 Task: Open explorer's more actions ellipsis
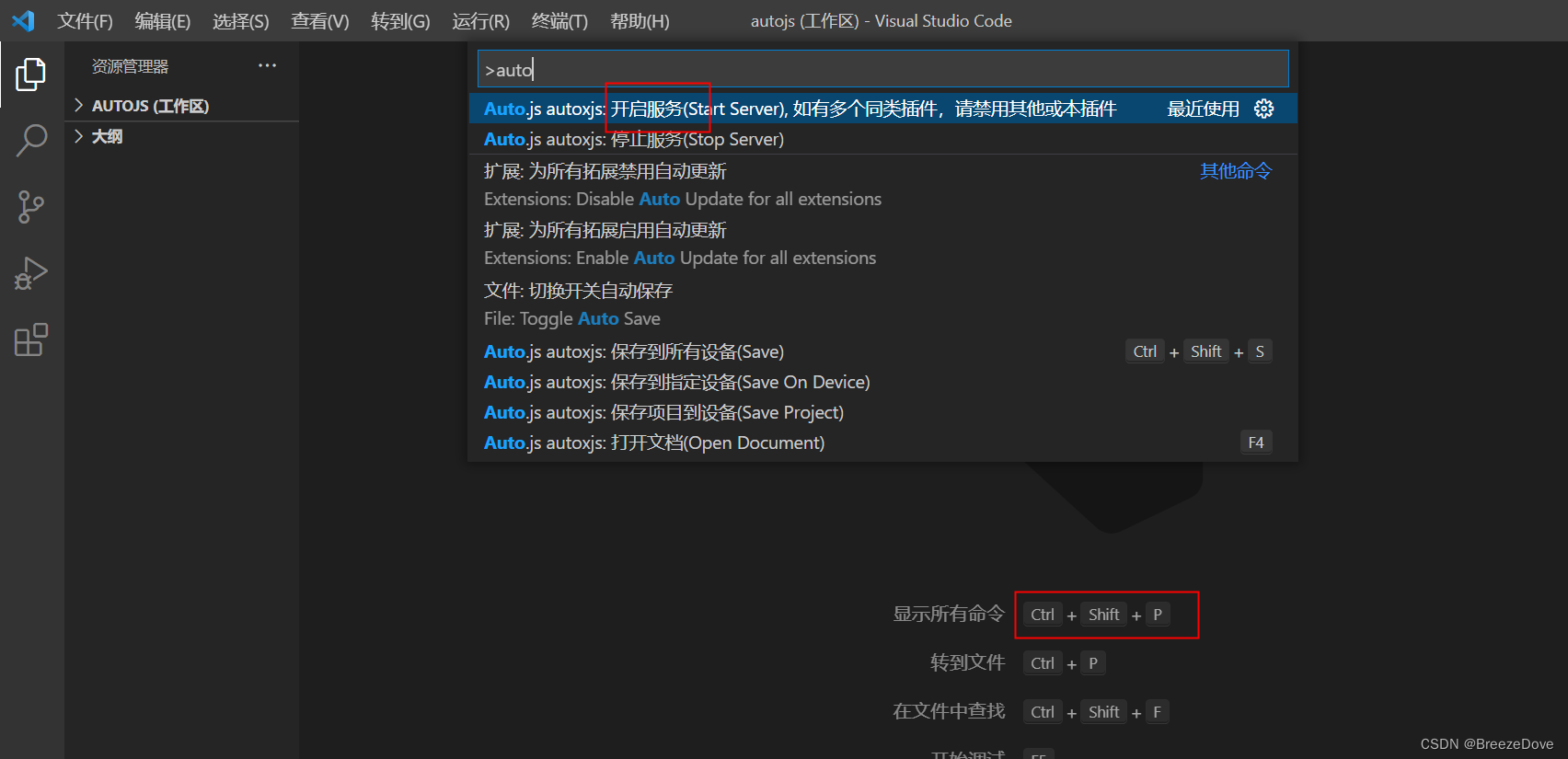(267, 65)
